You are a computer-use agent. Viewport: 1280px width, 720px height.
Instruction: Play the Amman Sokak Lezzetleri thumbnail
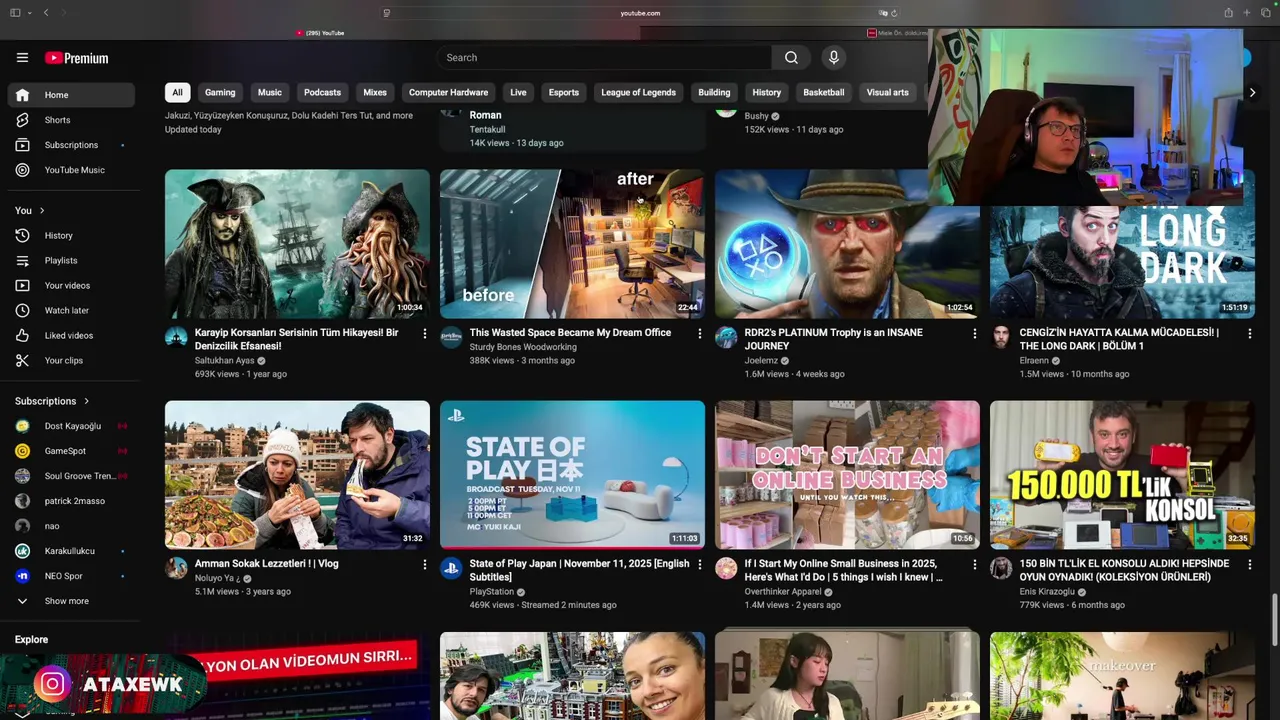297,475
